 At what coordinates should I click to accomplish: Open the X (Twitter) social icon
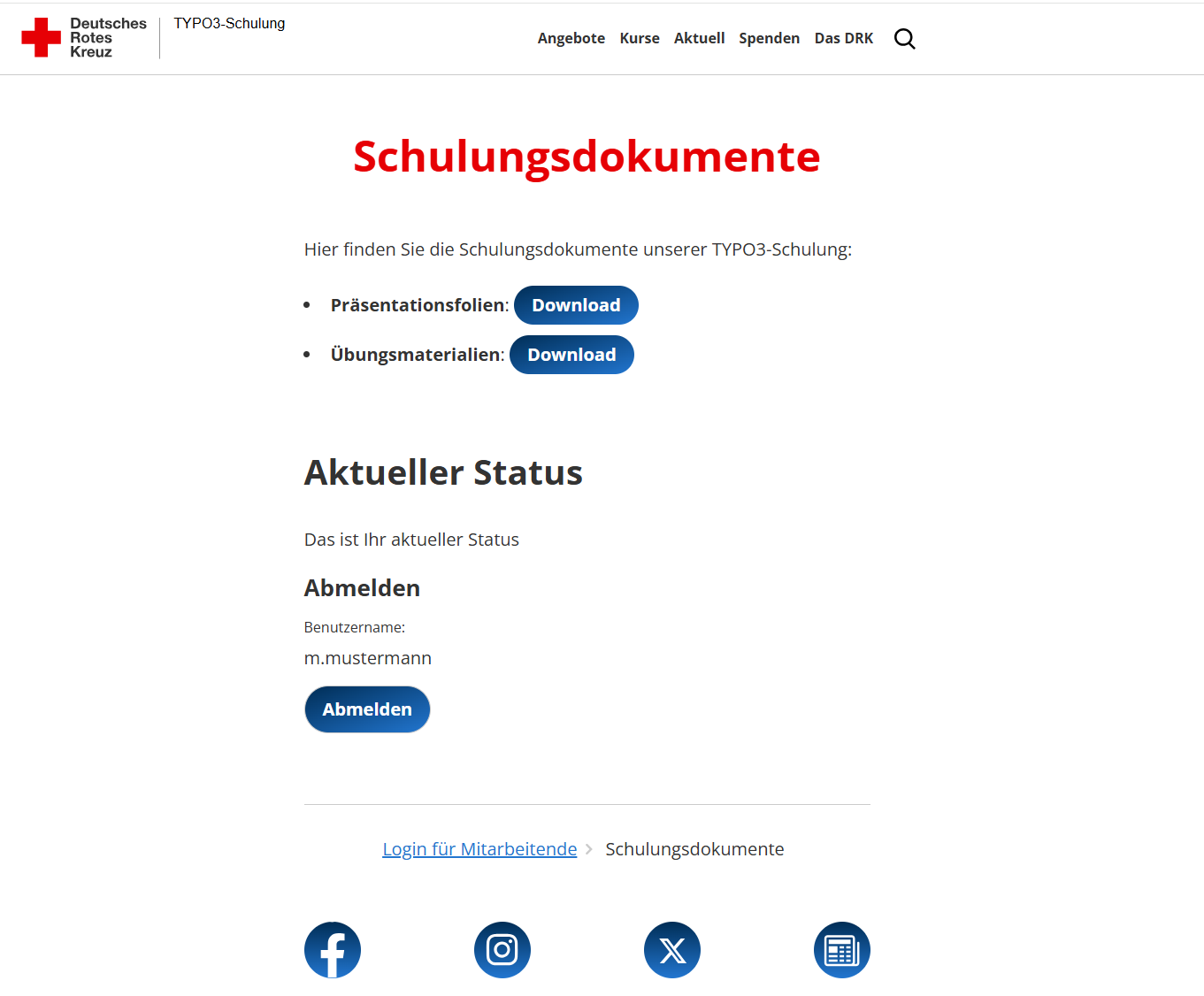click(672, 950)
